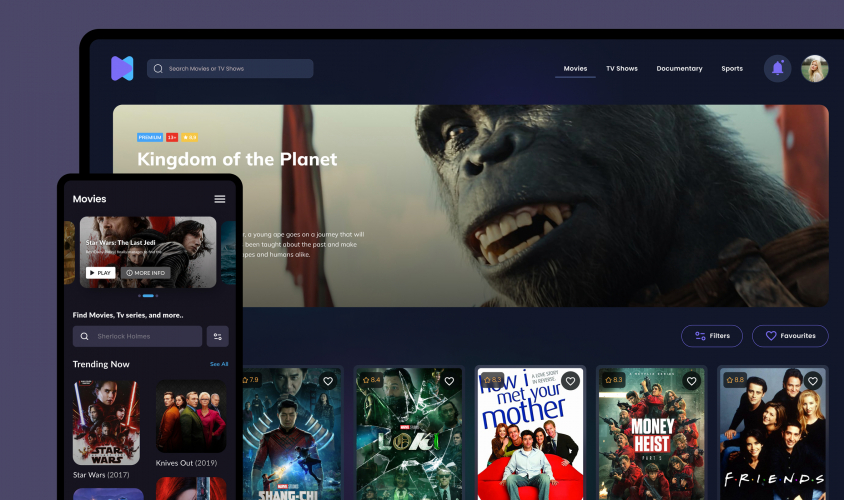Click the Find Movies, Tv series, and more.. text
This screenshot has height=500, width=844.
tap(128, 315)
